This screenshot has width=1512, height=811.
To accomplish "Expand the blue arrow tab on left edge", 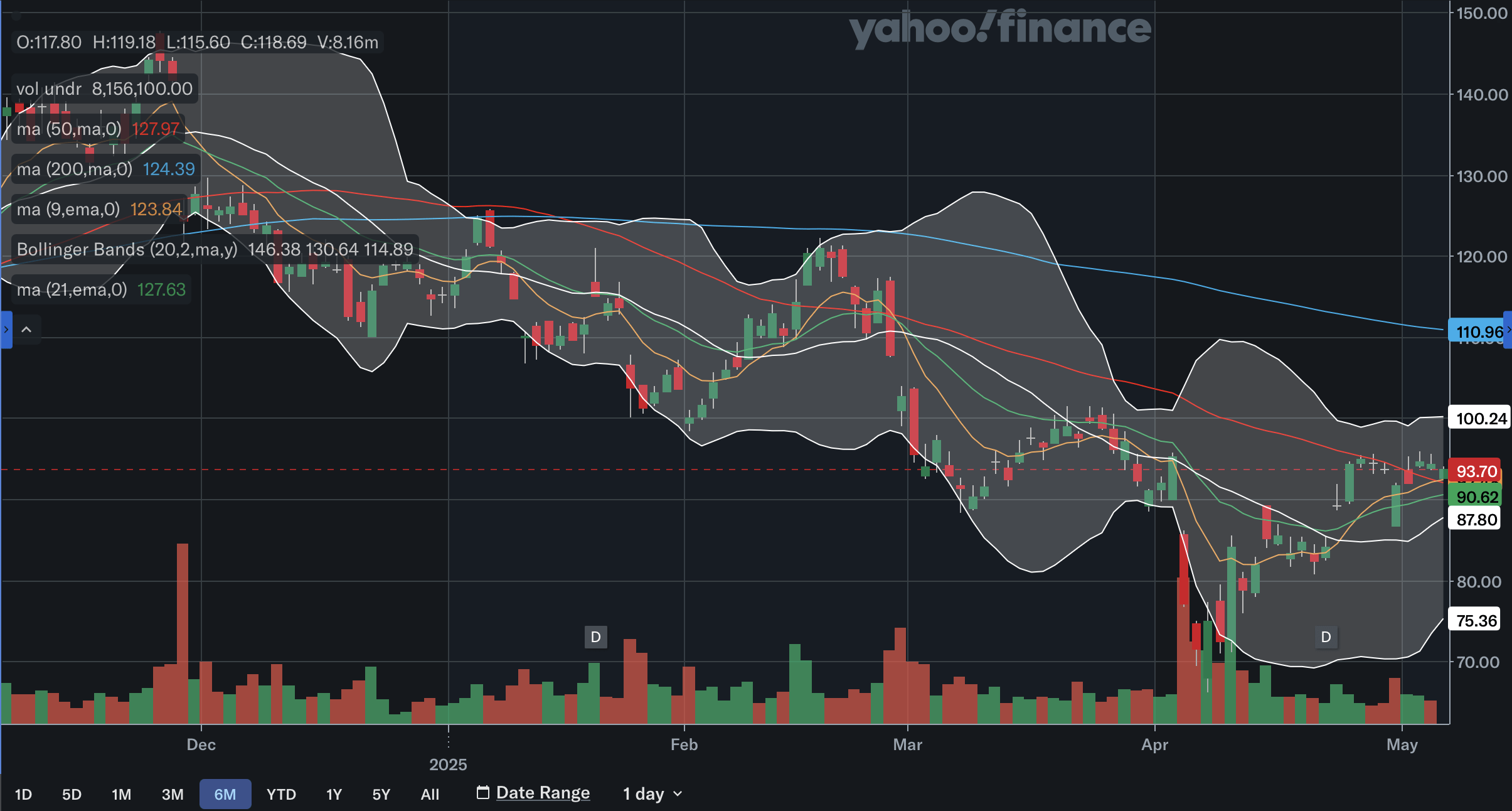I will coord(5,330).
